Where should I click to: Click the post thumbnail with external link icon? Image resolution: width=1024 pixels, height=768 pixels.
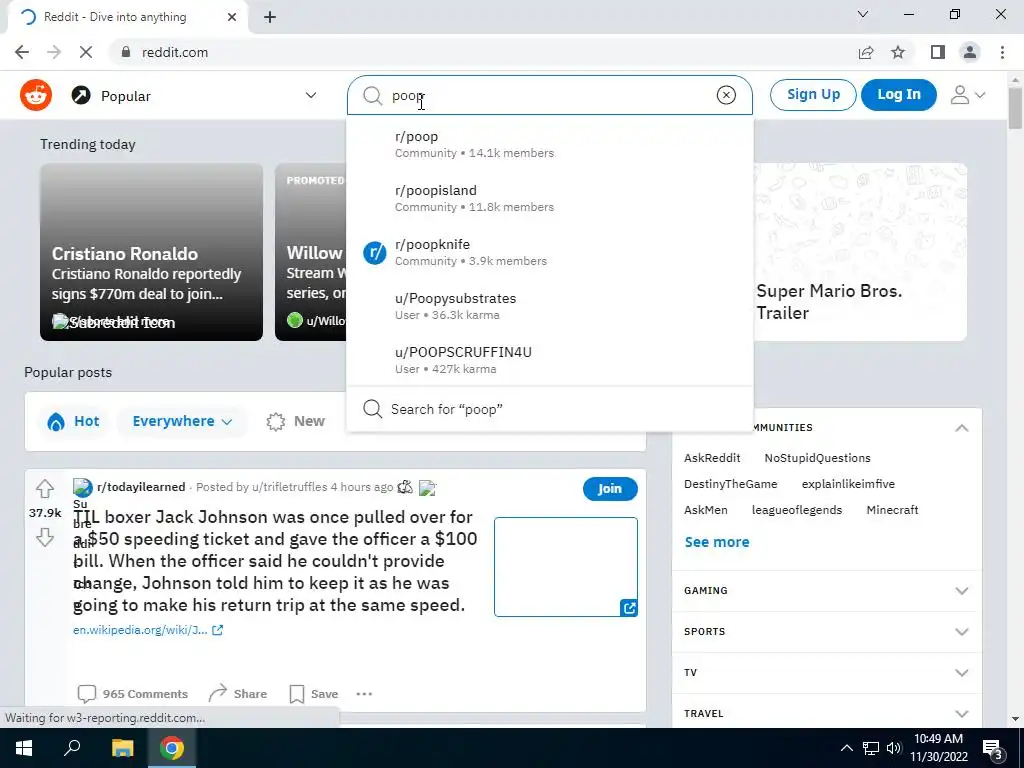point(566,567)
